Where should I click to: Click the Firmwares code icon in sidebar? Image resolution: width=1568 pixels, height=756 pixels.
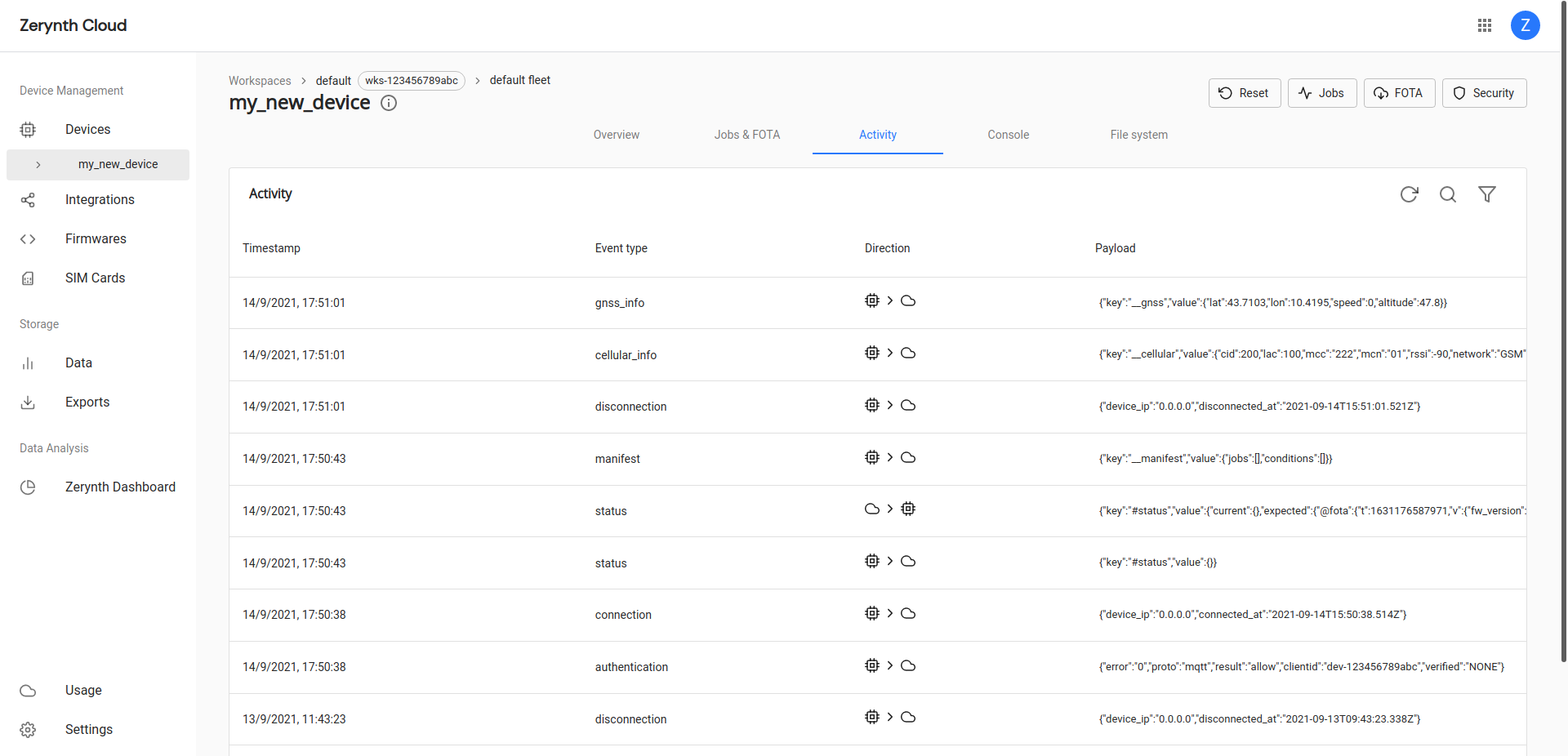[28, 238]
